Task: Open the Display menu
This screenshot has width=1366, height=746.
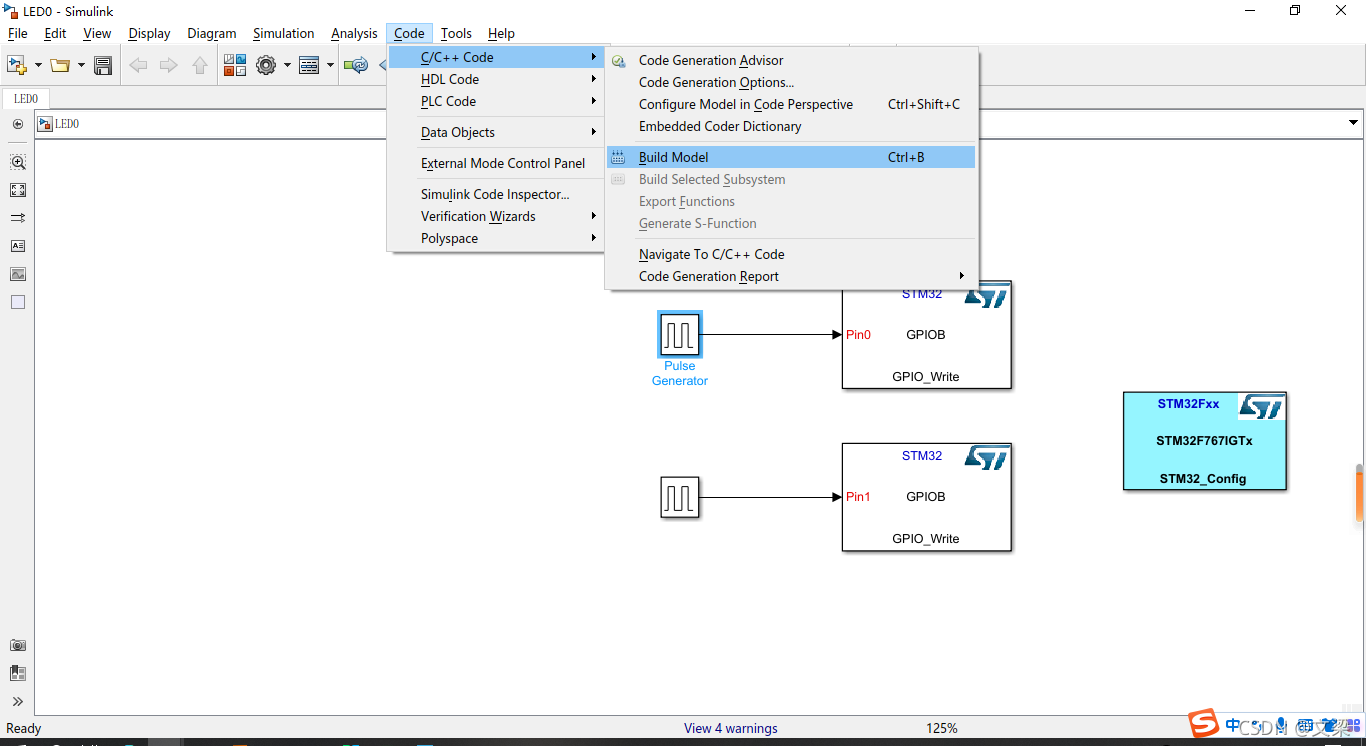Action: [x=149, y=33]
